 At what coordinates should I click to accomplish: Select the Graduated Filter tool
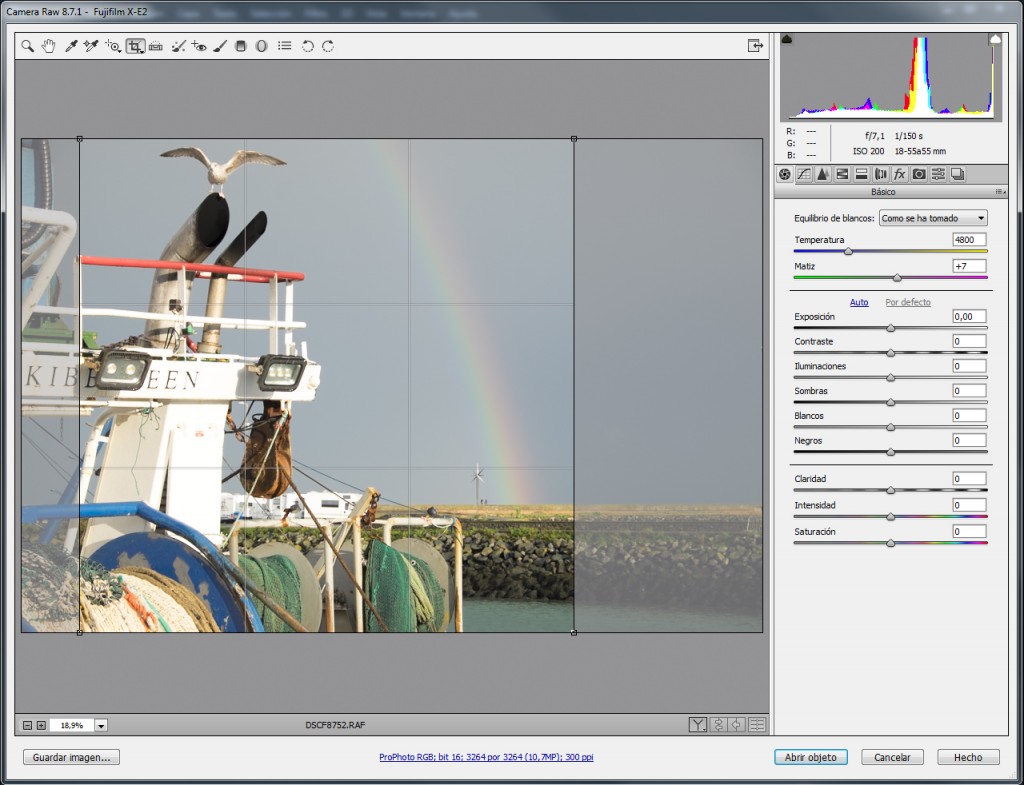point(240,46)
